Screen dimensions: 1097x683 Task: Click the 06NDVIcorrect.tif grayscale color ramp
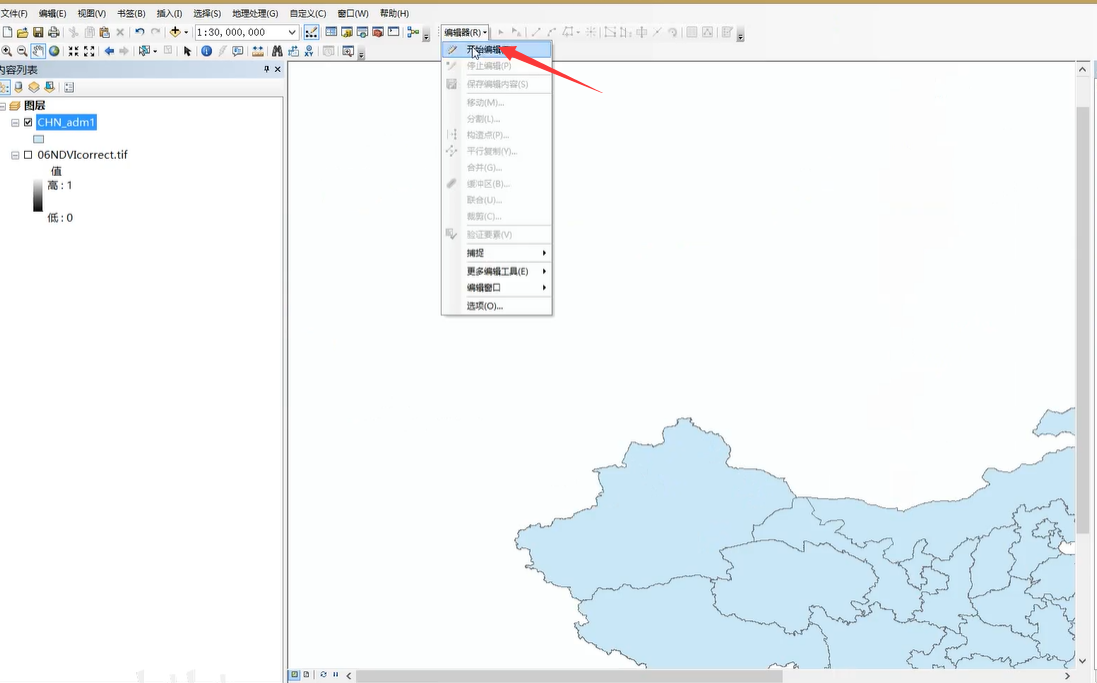click(x=38, y=196)
